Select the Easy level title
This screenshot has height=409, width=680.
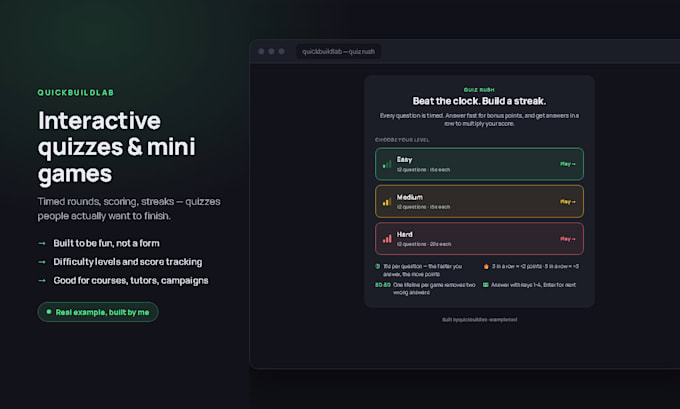coord(404,160)
